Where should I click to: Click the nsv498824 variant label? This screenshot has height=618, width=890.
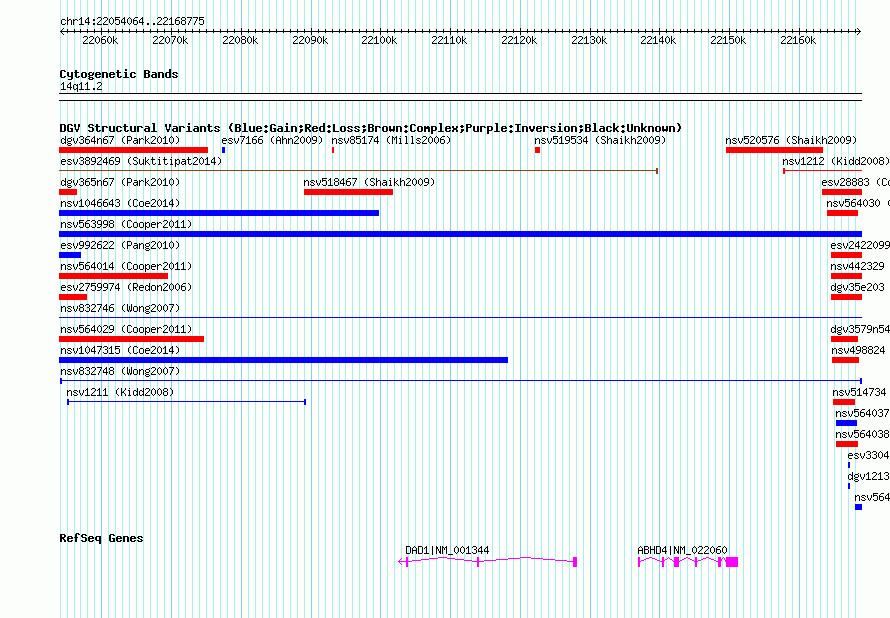858,350
